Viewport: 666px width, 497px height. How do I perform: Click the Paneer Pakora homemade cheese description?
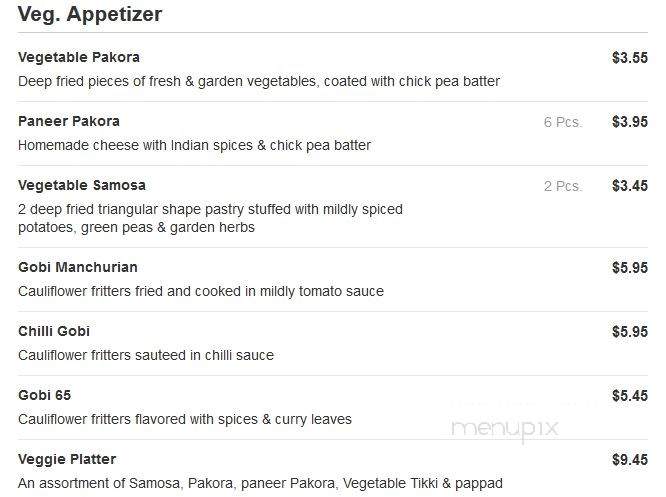[195, 146]
